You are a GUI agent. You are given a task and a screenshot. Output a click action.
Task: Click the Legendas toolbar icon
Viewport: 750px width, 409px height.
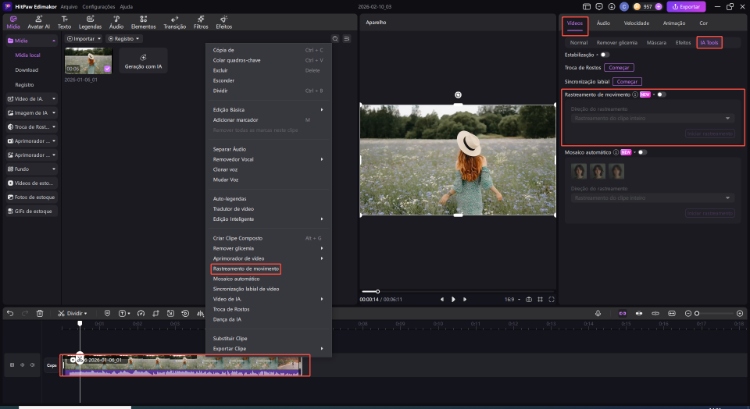(x=90, y=22)
